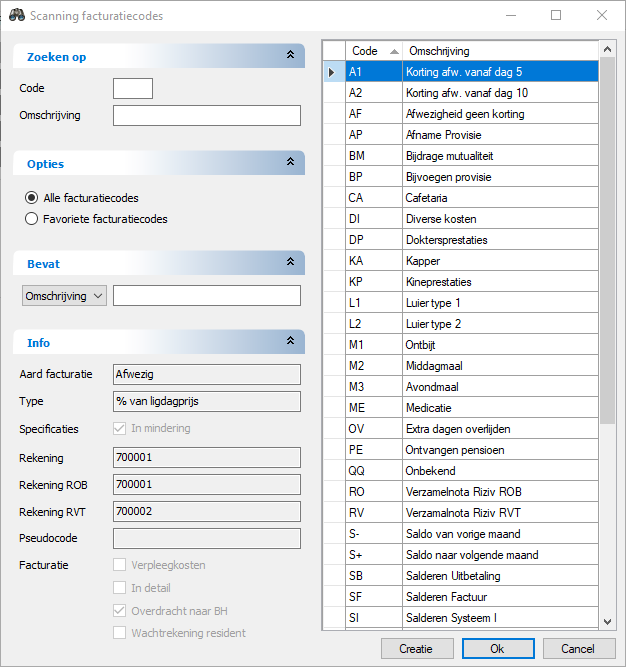626x667 pixels.
Task: Sort by the Omschrijving column header
Action: pyautogui.click(x=498, y=51)
